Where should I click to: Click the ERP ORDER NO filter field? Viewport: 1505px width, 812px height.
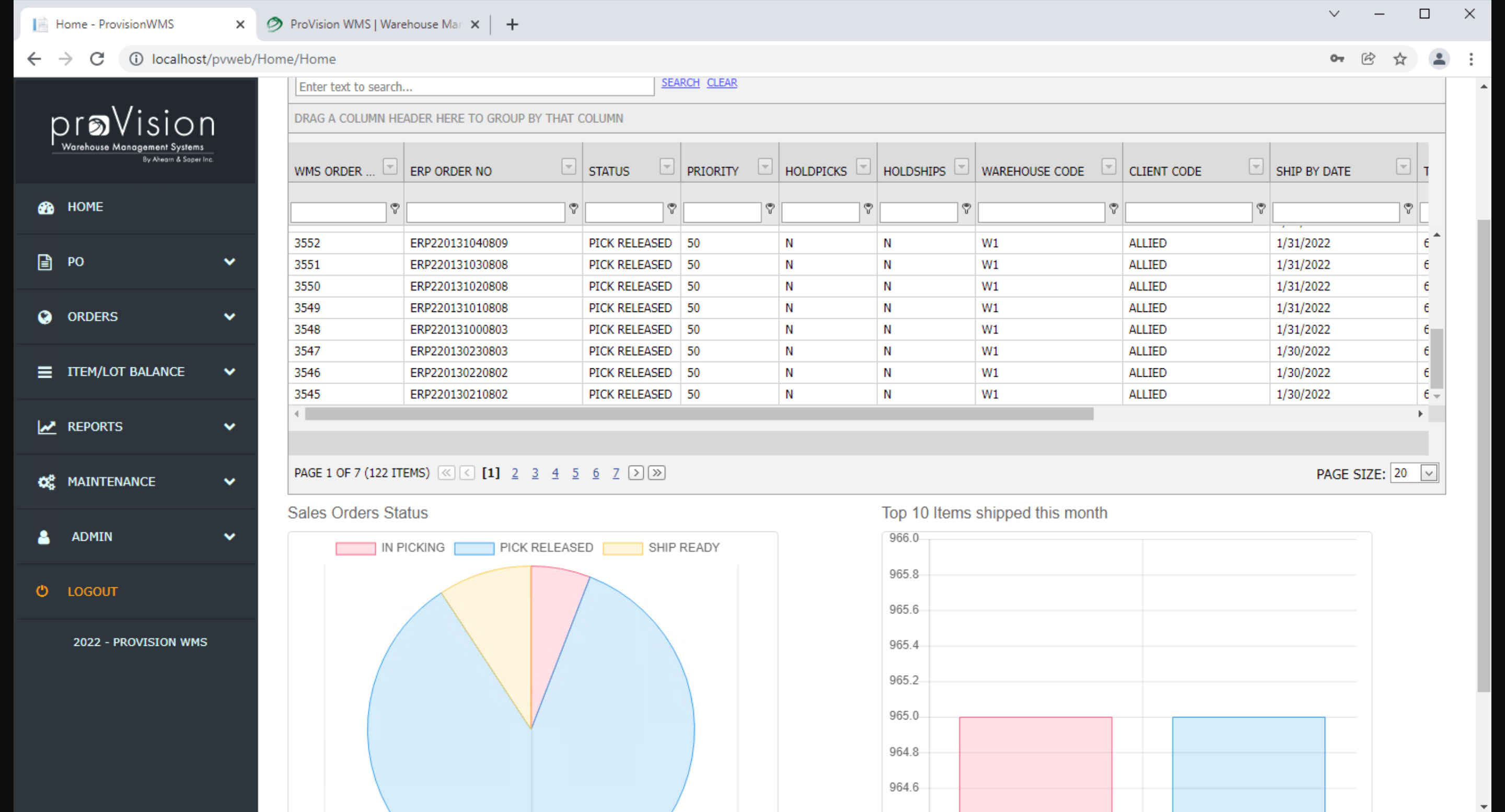485,212
